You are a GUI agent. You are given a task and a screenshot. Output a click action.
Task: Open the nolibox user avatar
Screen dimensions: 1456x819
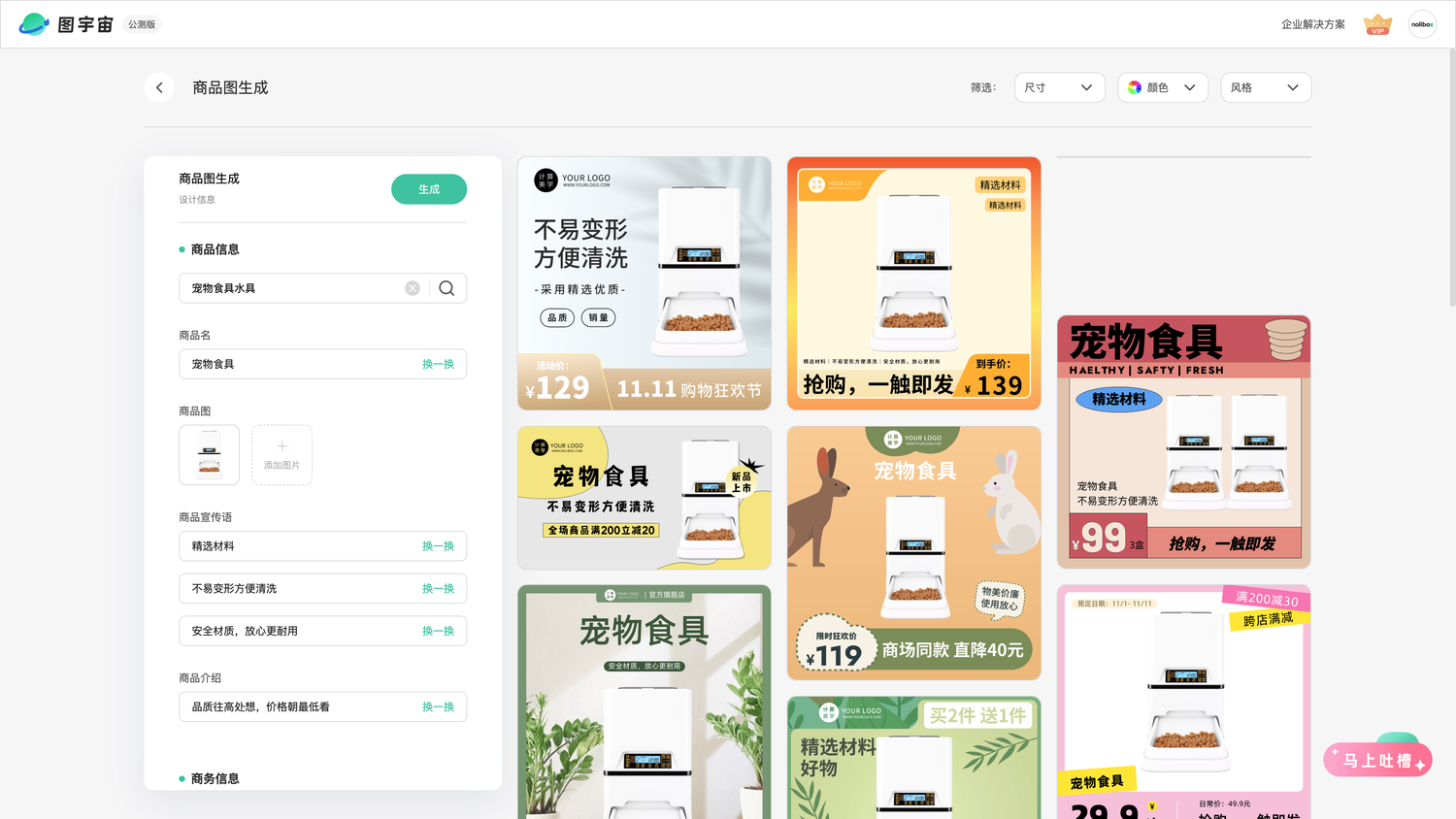(1422, 24)
